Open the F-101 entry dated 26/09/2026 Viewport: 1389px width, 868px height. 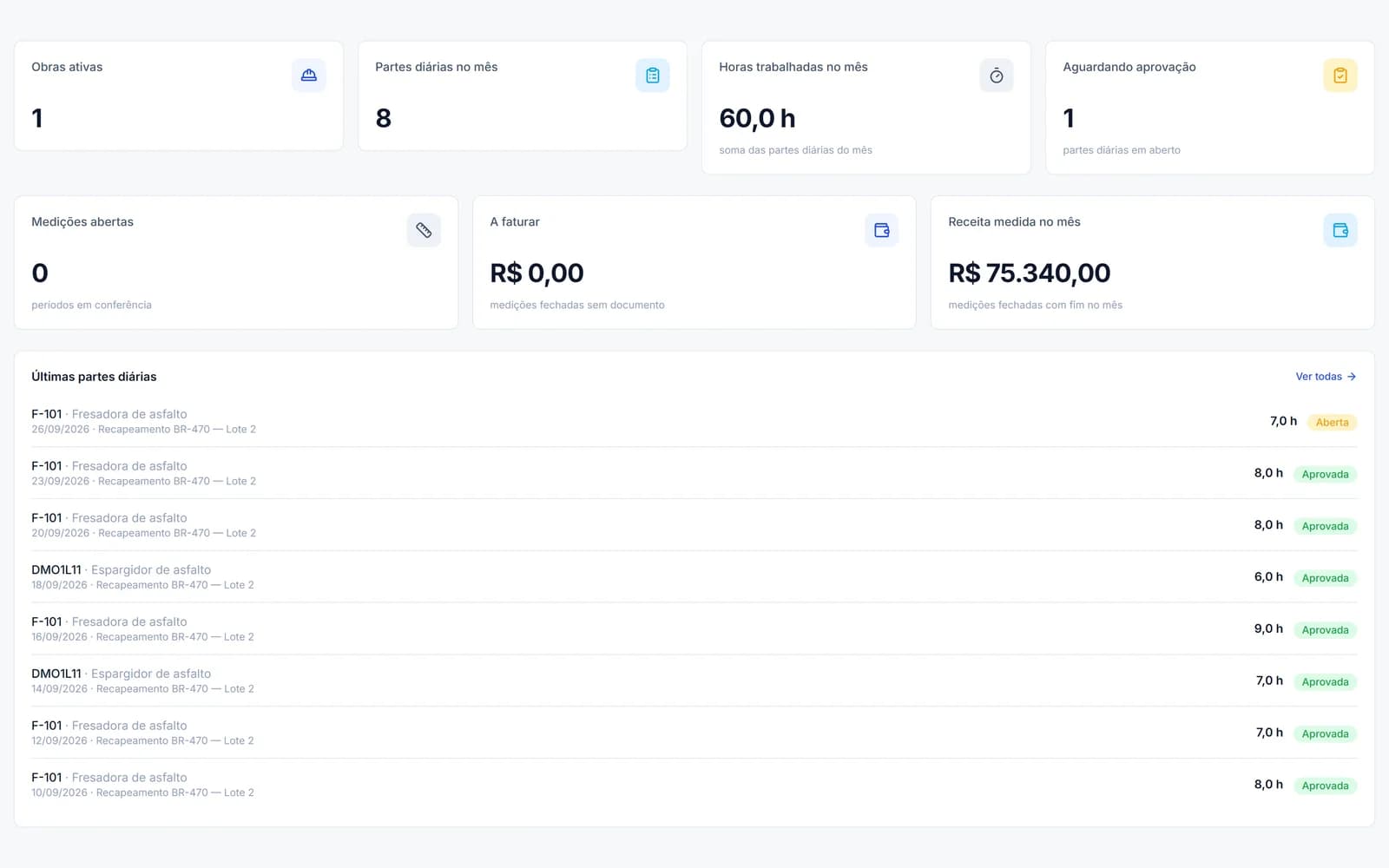pyautogui.click(x=694, y=421)
